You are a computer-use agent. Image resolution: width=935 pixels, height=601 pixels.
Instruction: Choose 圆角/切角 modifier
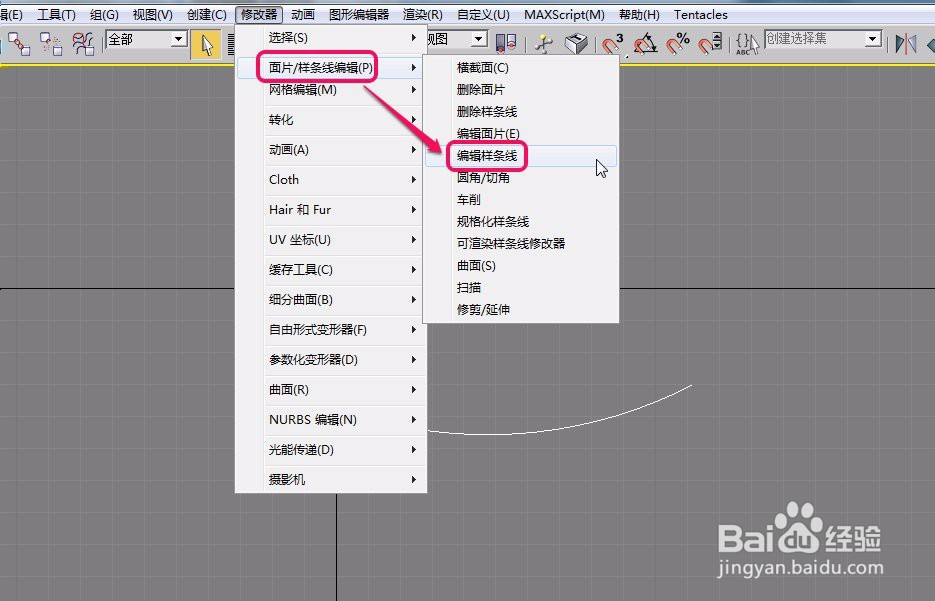(x=521, y=178)
